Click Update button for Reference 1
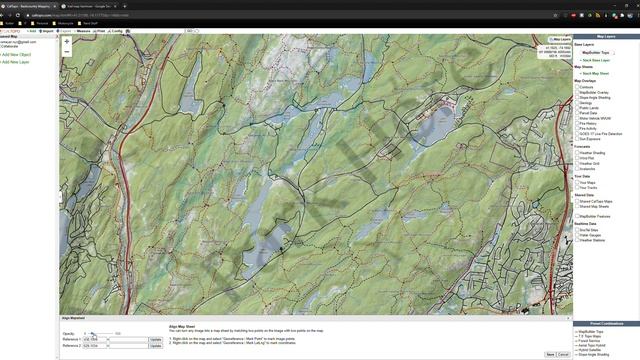This screenshot has height=360, width=640. pyautogui.click(x=156, y=340)
